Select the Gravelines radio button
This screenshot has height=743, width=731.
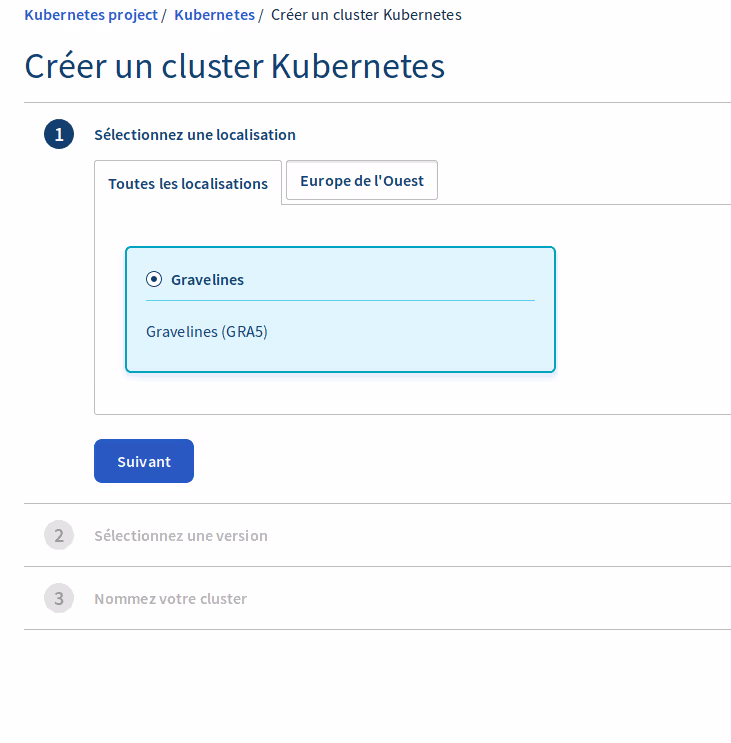tap(154, 279)
